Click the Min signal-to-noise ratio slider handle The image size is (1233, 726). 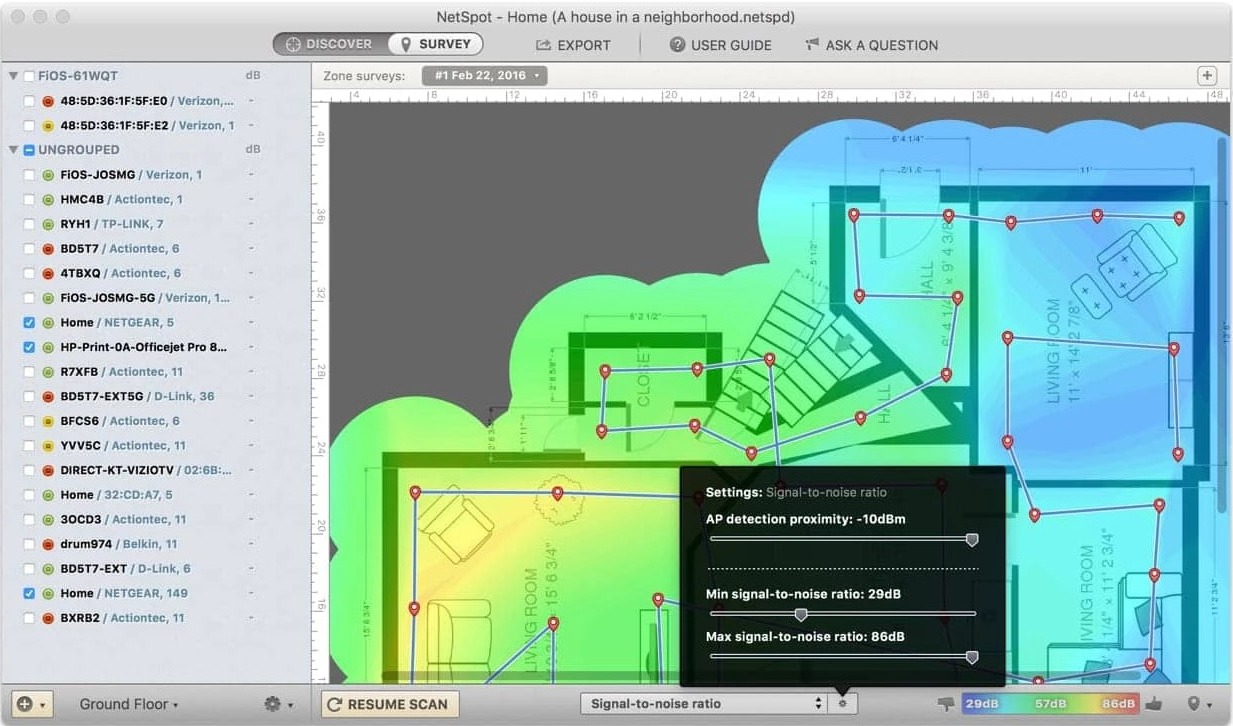[801, 614]
